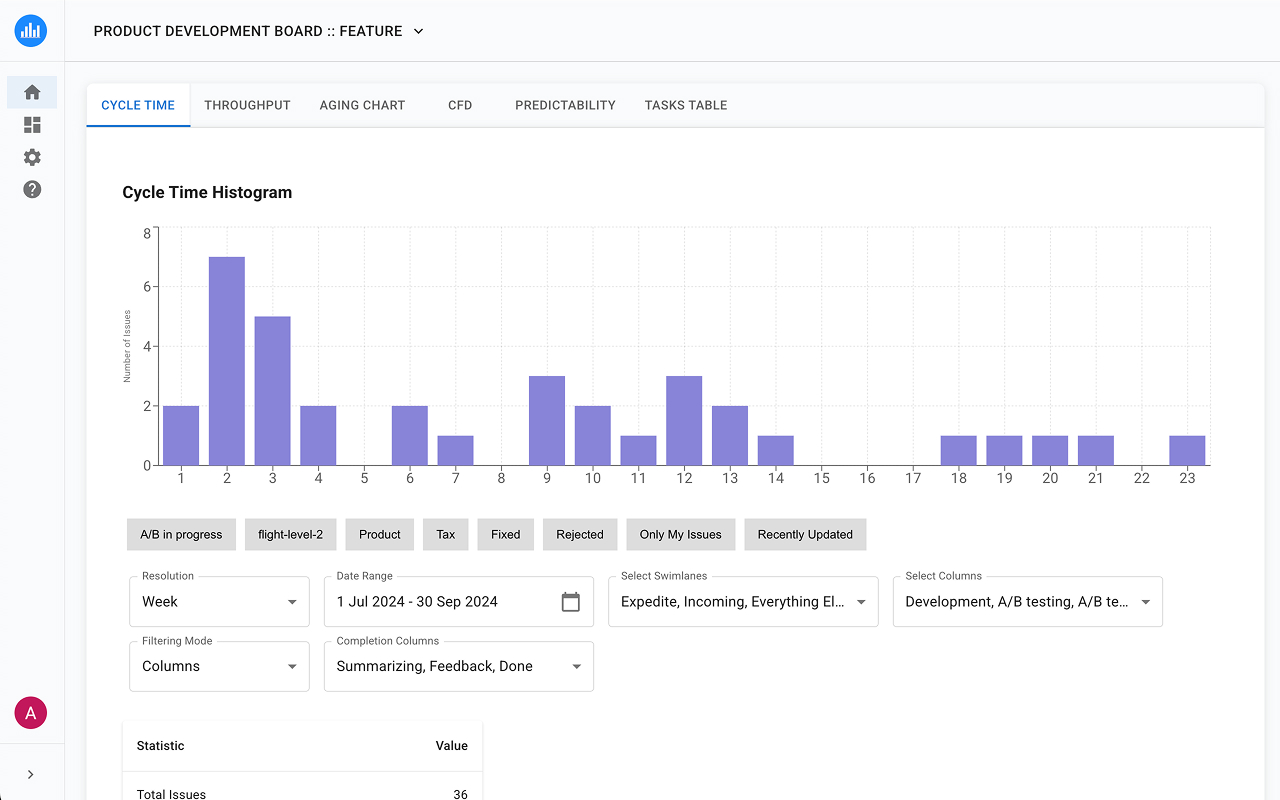Click the Value column header
The image size is (1280, 800).
pyautogui.click(x=452, y=746)
